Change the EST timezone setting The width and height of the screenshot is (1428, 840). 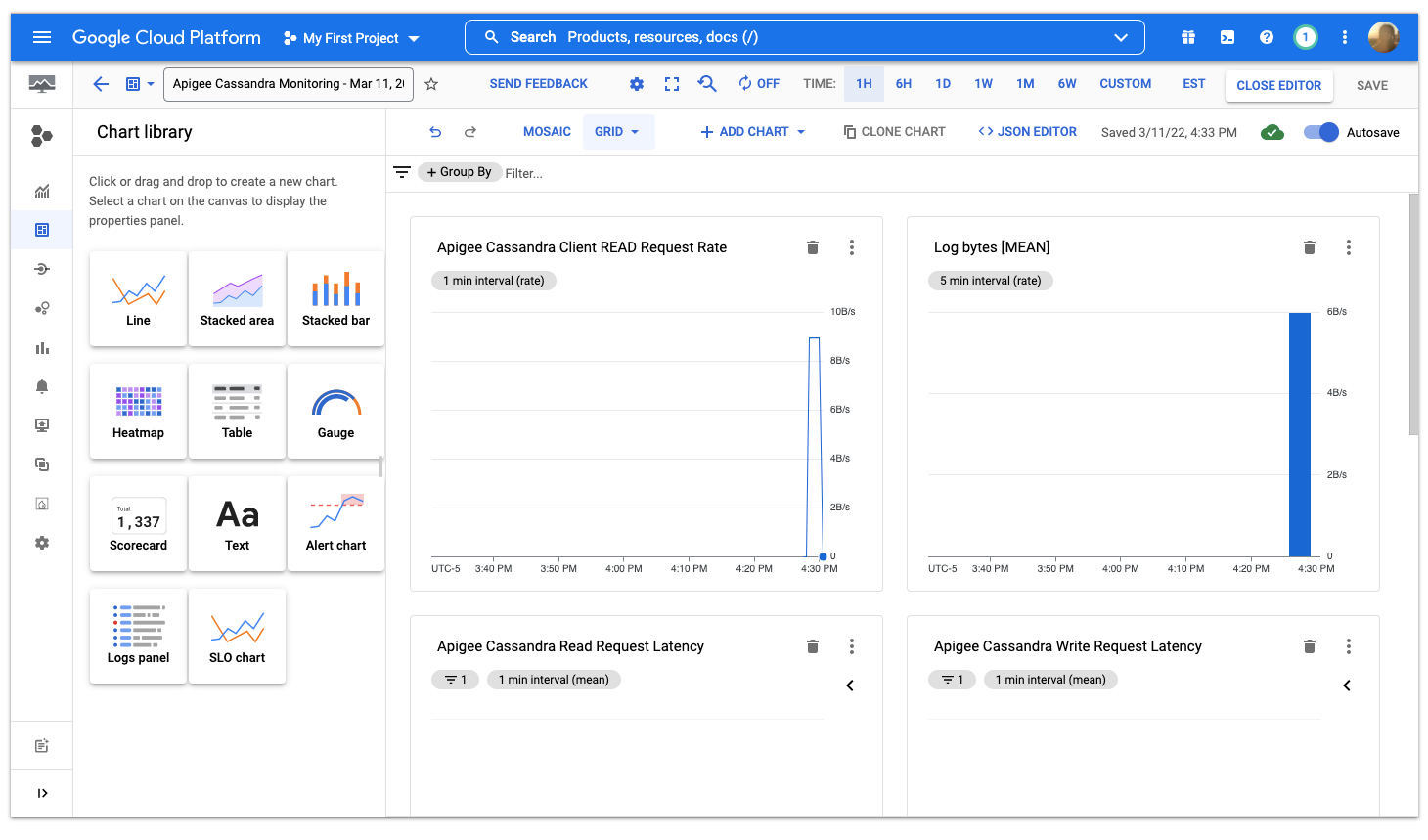point(1193,84)
